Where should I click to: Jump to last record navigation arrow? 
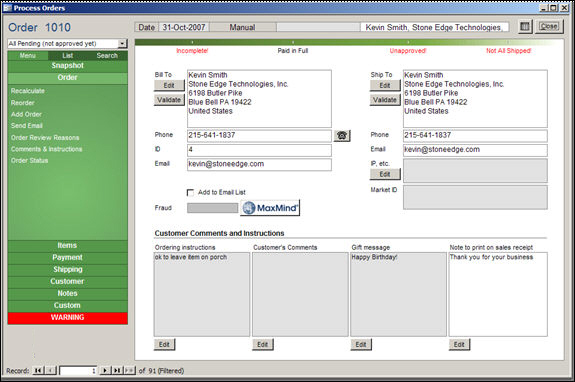(x=117, y=370)
